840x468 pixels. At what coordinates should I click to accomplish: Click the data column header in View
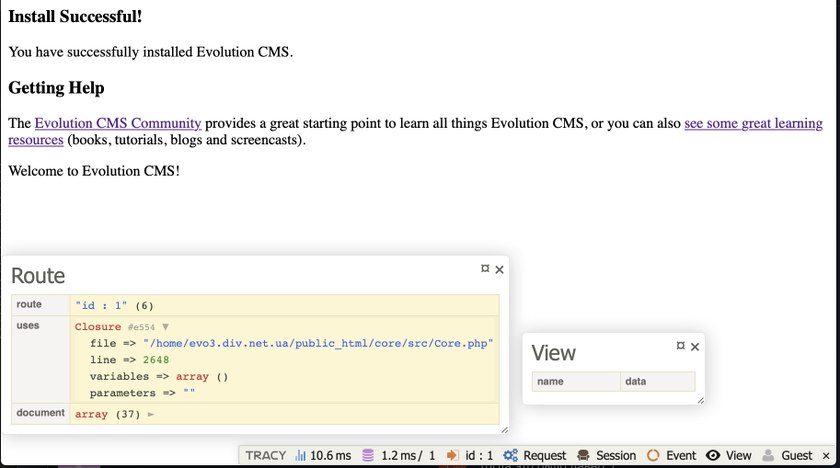[x=658, y=381]
